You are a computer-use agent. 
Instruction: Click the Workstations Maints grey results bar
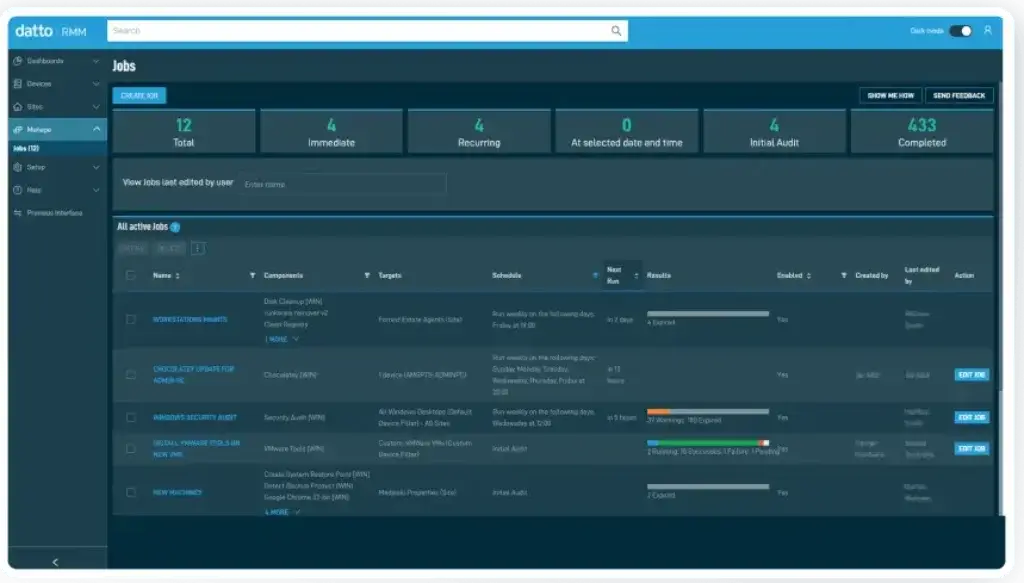(708, 314)
